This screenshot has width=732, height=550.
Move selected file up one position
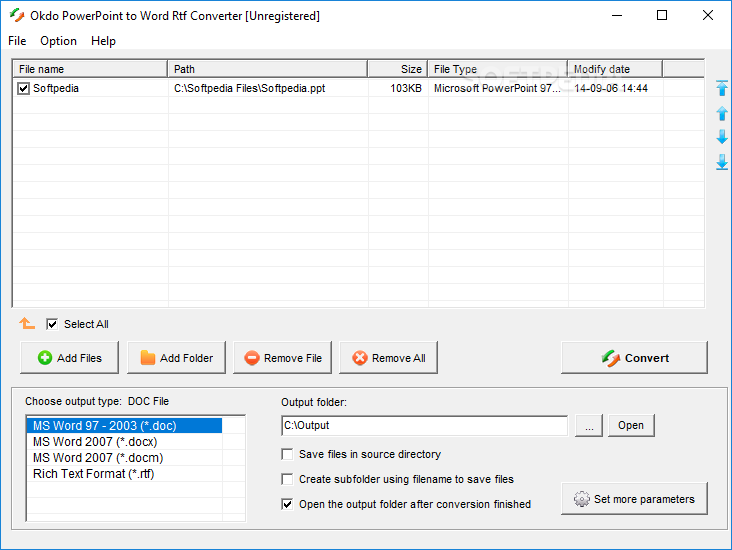722,113
